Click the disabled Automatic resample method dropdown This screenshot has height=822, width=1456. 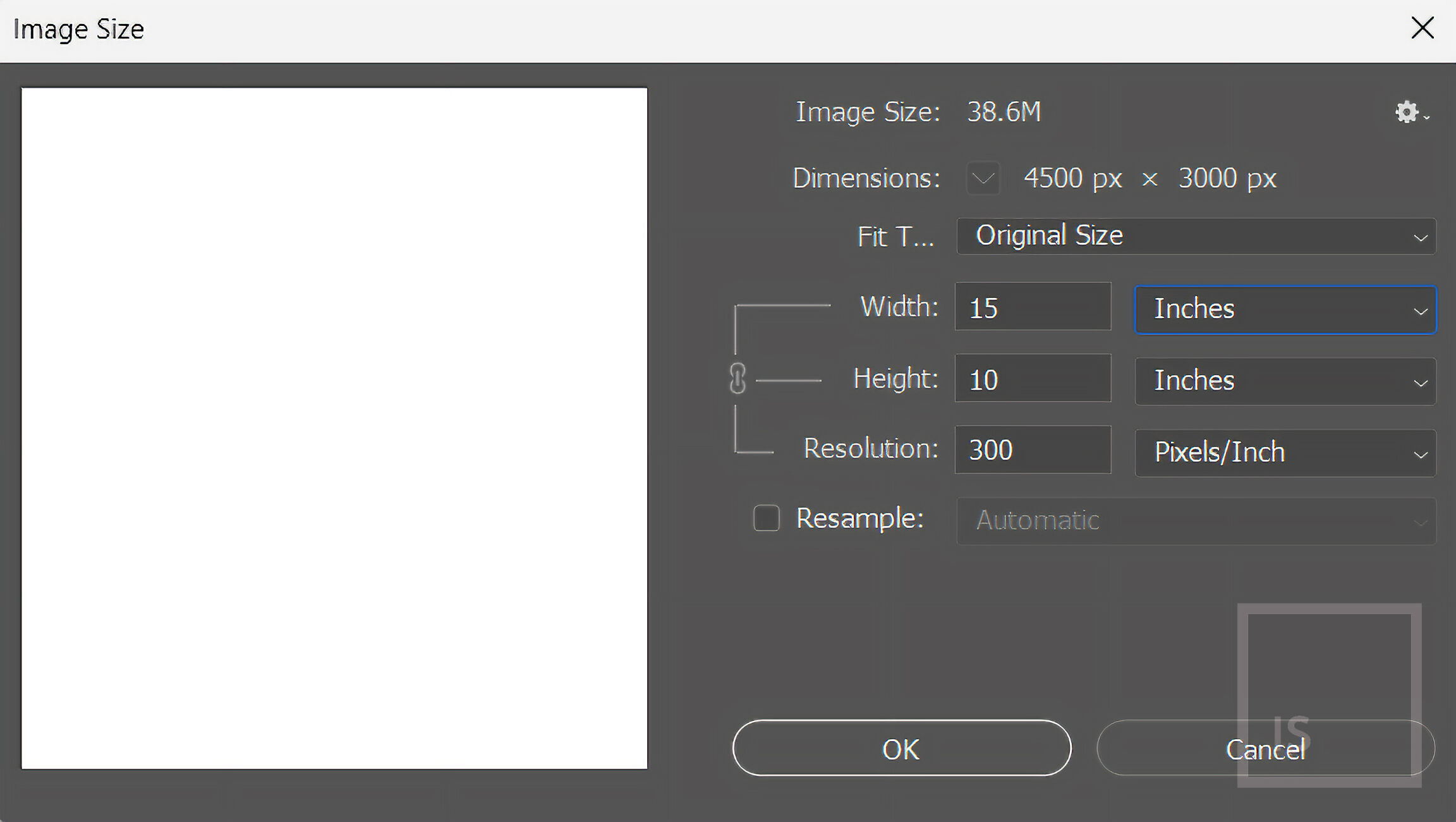tap(1196, 521)
